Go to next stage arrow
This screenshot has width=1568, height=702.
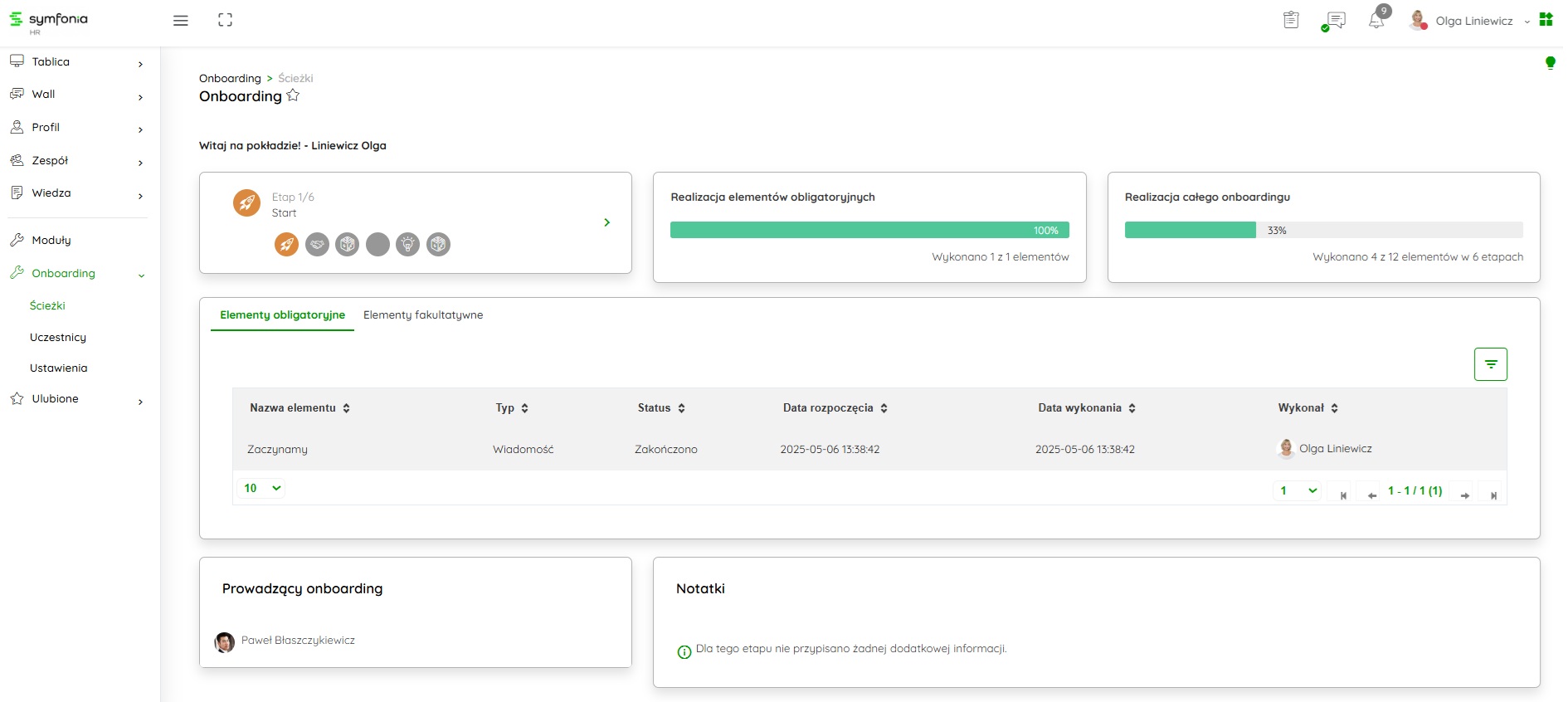[x=606, y=222]
